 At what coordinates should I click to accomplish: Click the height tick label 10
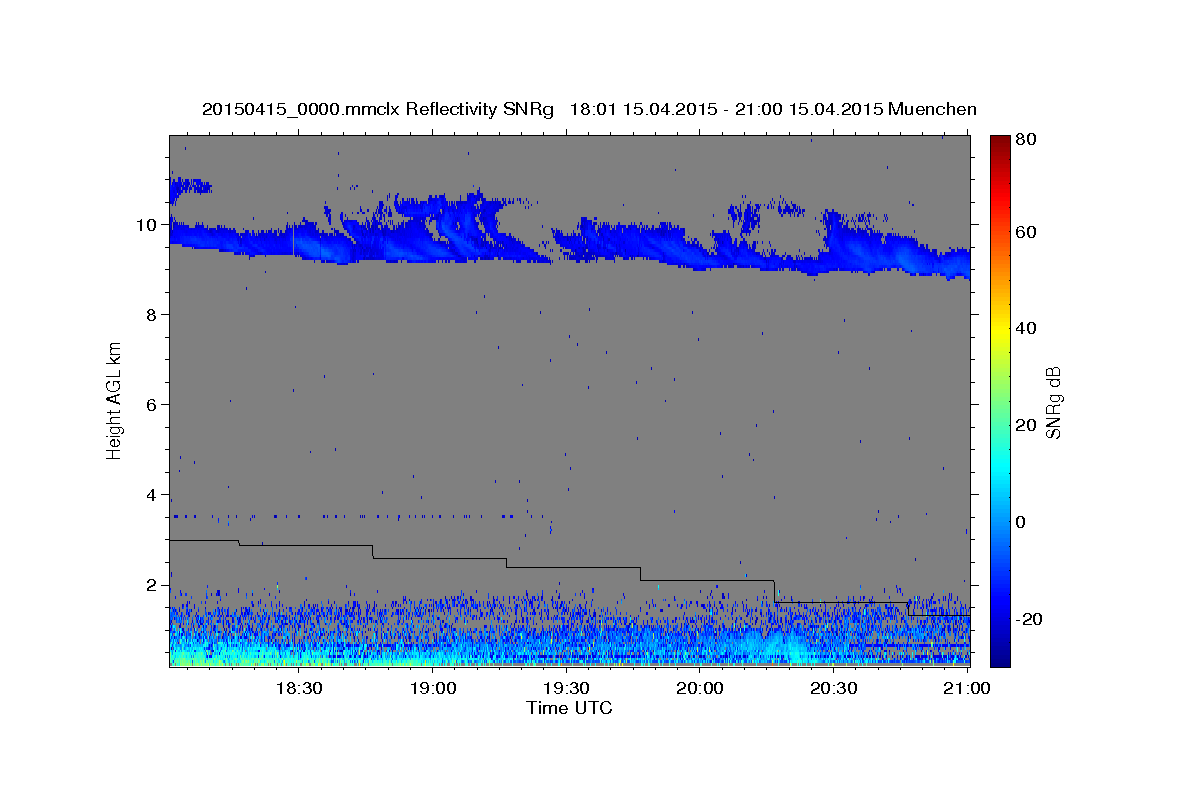tap(149, 224)
